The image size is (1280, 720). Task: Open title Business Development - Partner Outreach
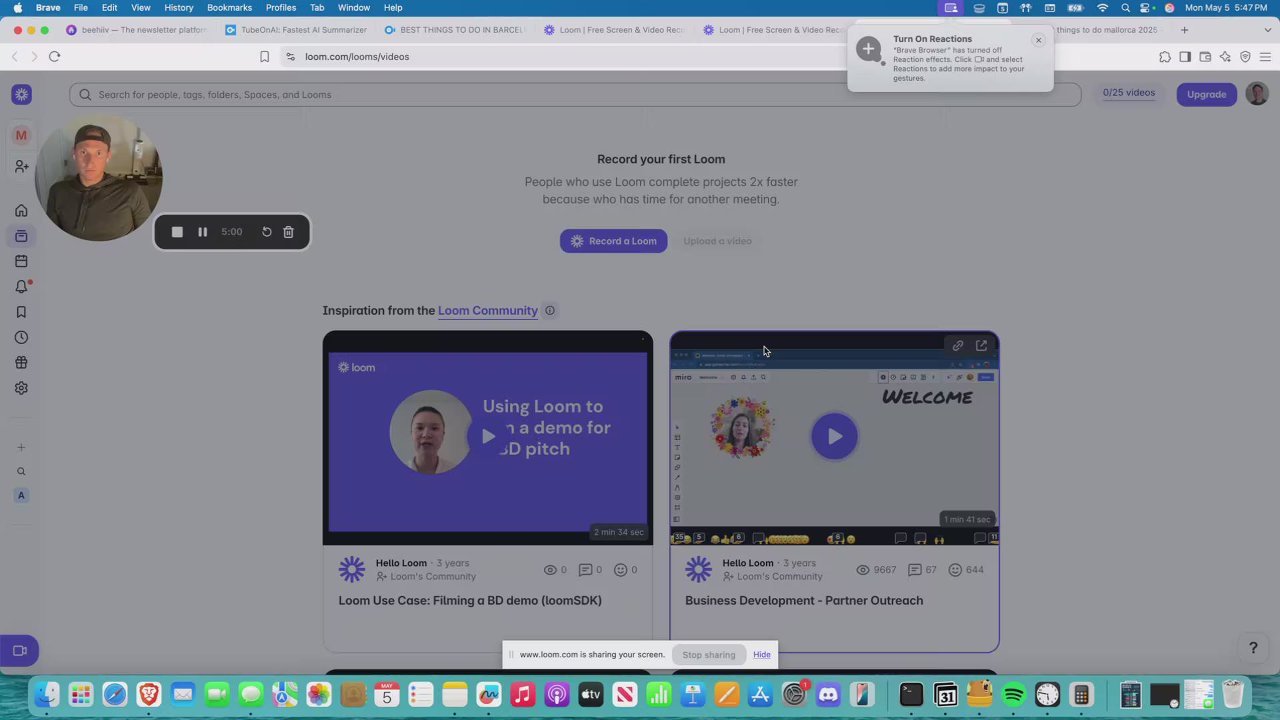[x=804, y=600]
